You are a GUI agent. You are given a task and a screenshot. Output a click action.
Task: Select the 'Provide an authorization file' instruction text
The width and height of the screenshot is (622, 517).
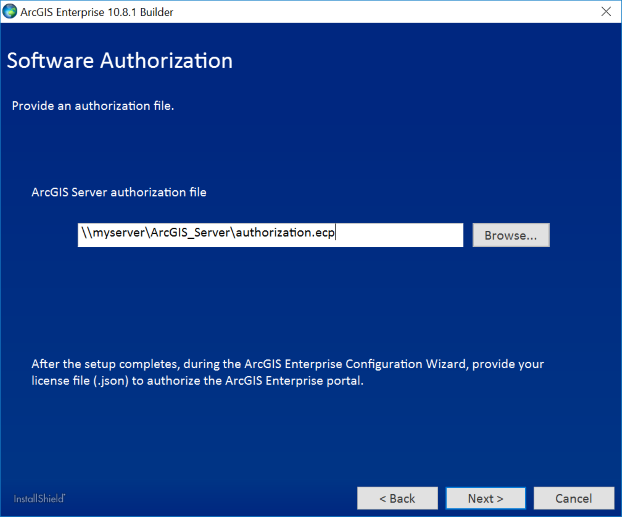(x=93, y=106)
